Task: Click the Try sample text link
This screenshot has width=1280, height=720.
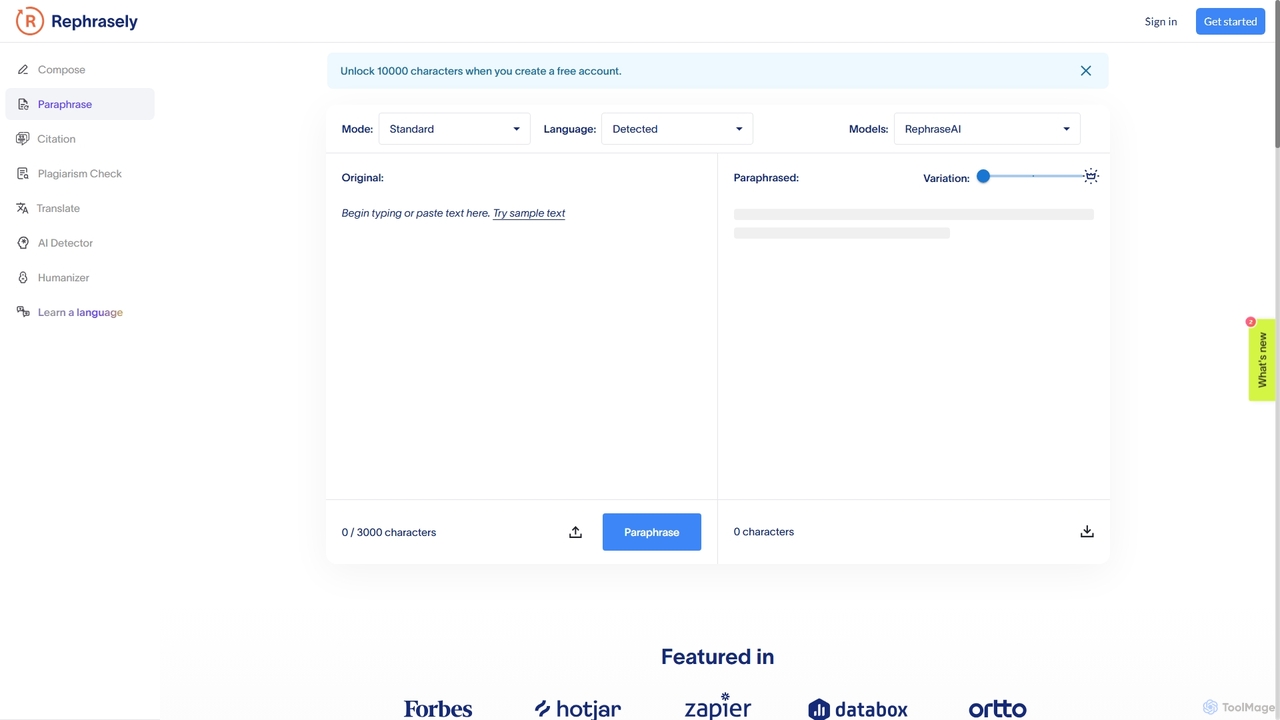Action: [529, 213]
